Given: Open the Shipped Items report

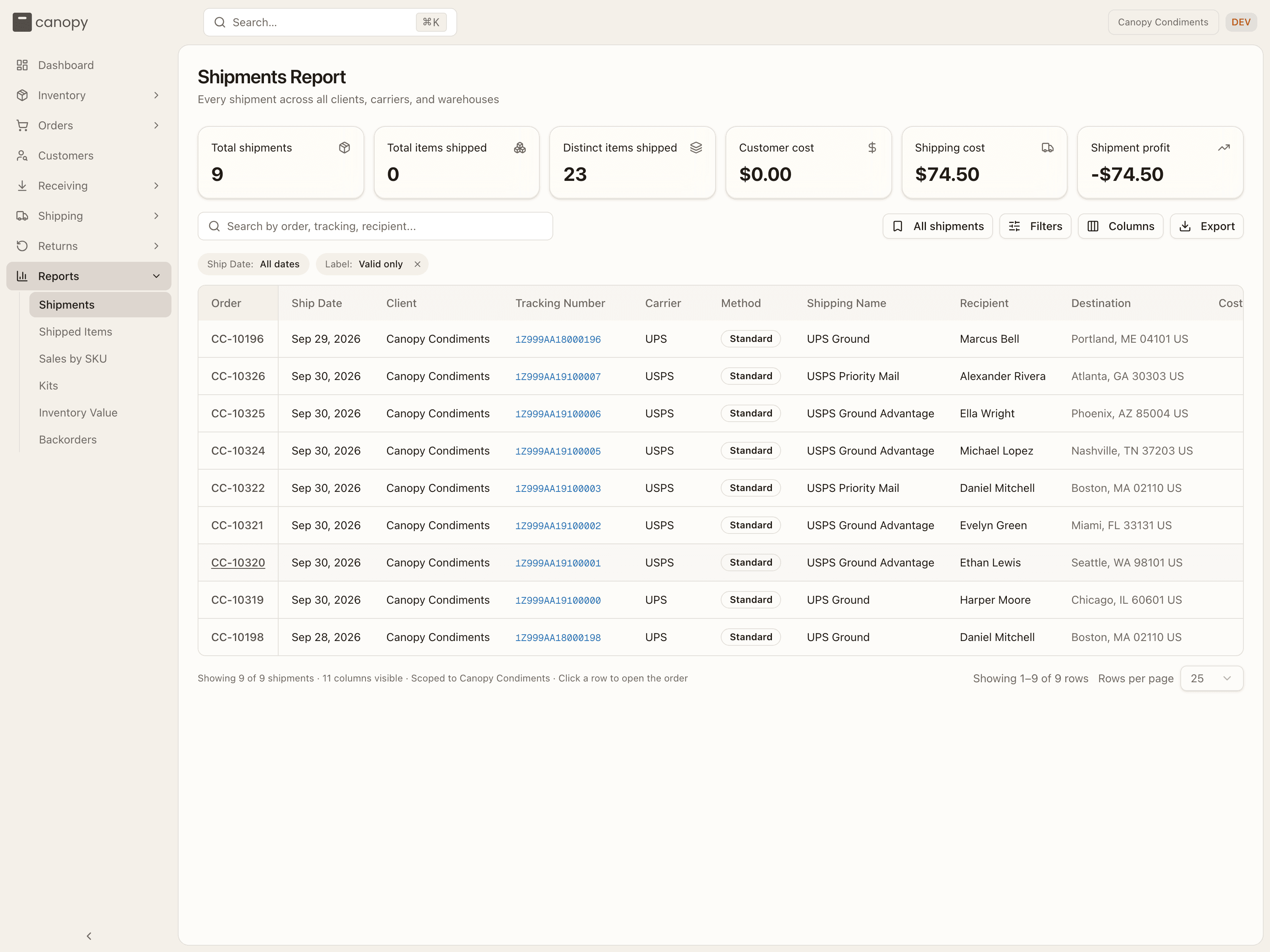Looking at the screenshot, I should point(100,332).
